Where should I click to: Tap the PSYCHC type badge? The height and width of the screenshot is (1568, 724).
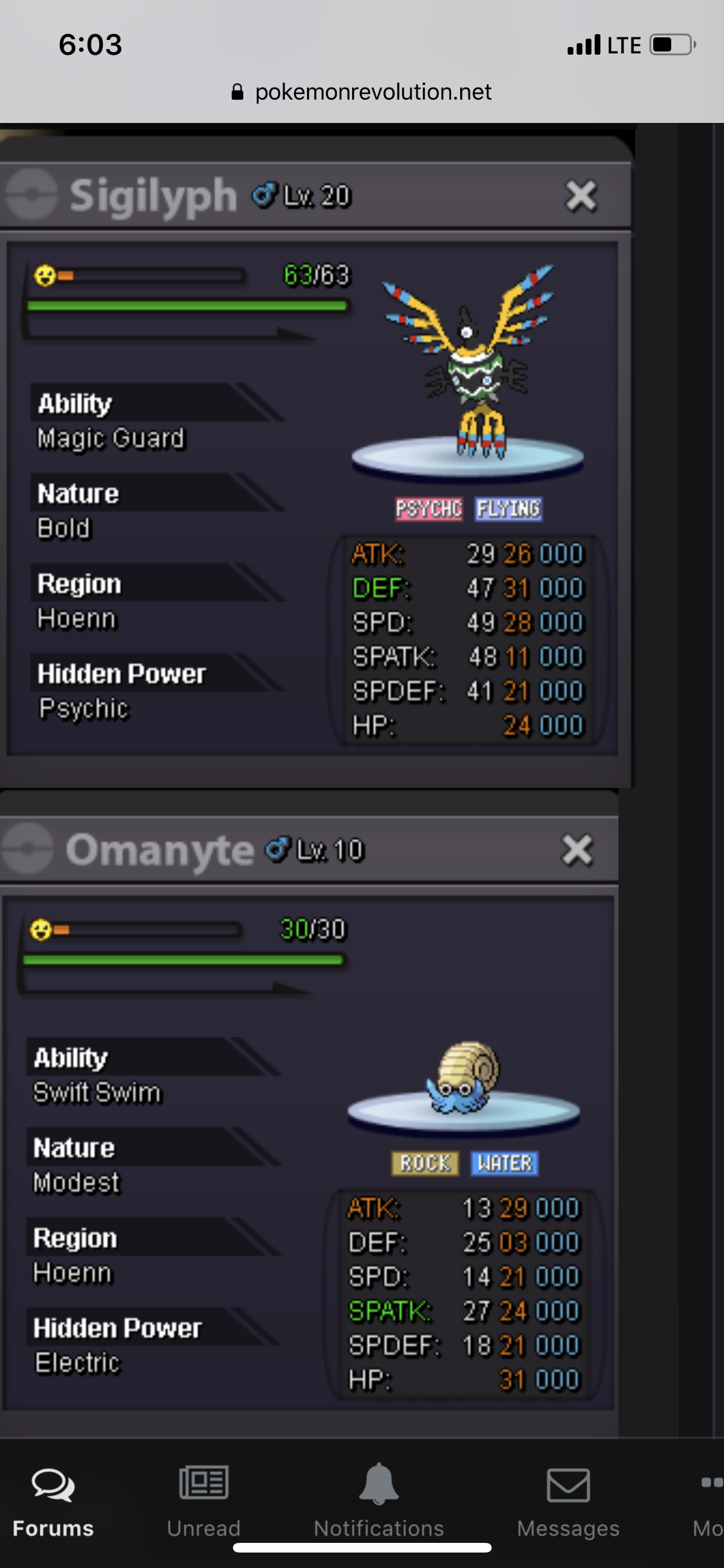pos(429,509)
